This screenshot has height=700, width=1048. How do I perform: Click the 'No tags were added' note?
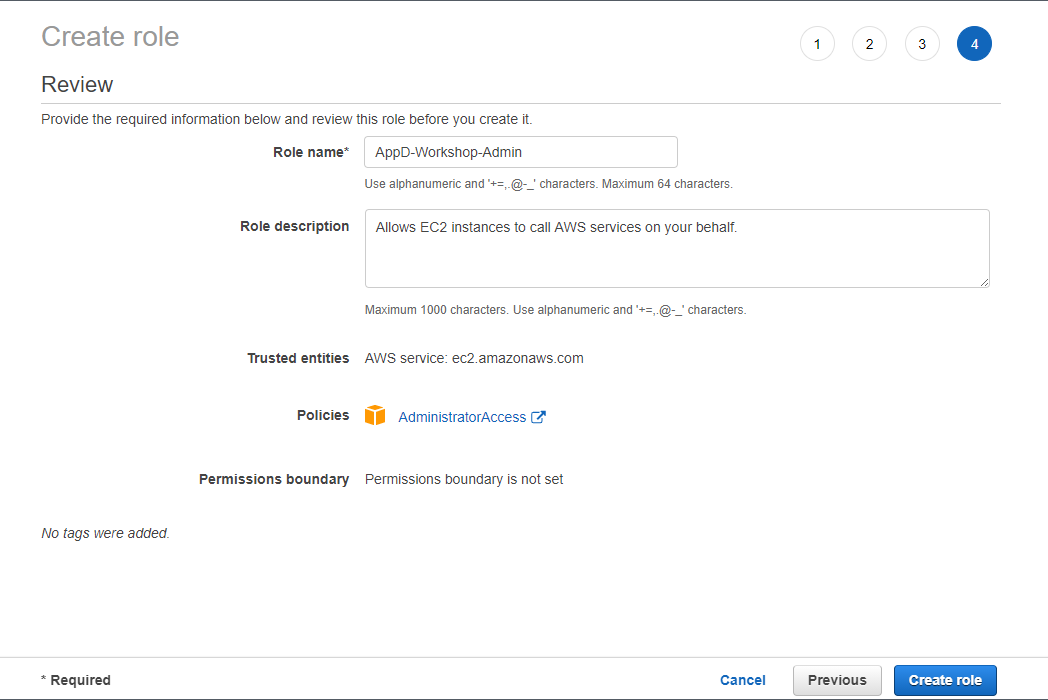pos(105,533)
